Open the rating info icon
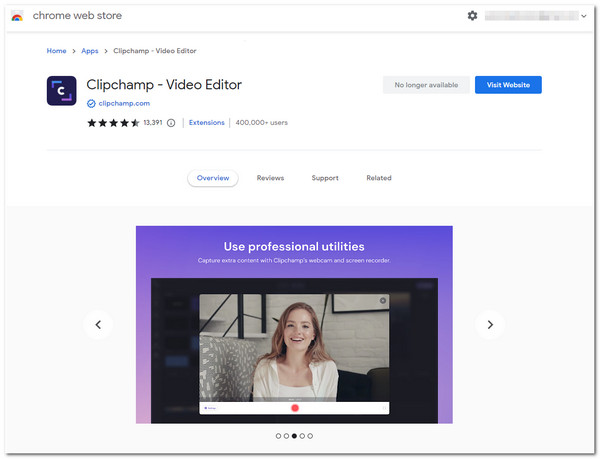The width and height of the screenshot is (600, 459). click(171, 123)
